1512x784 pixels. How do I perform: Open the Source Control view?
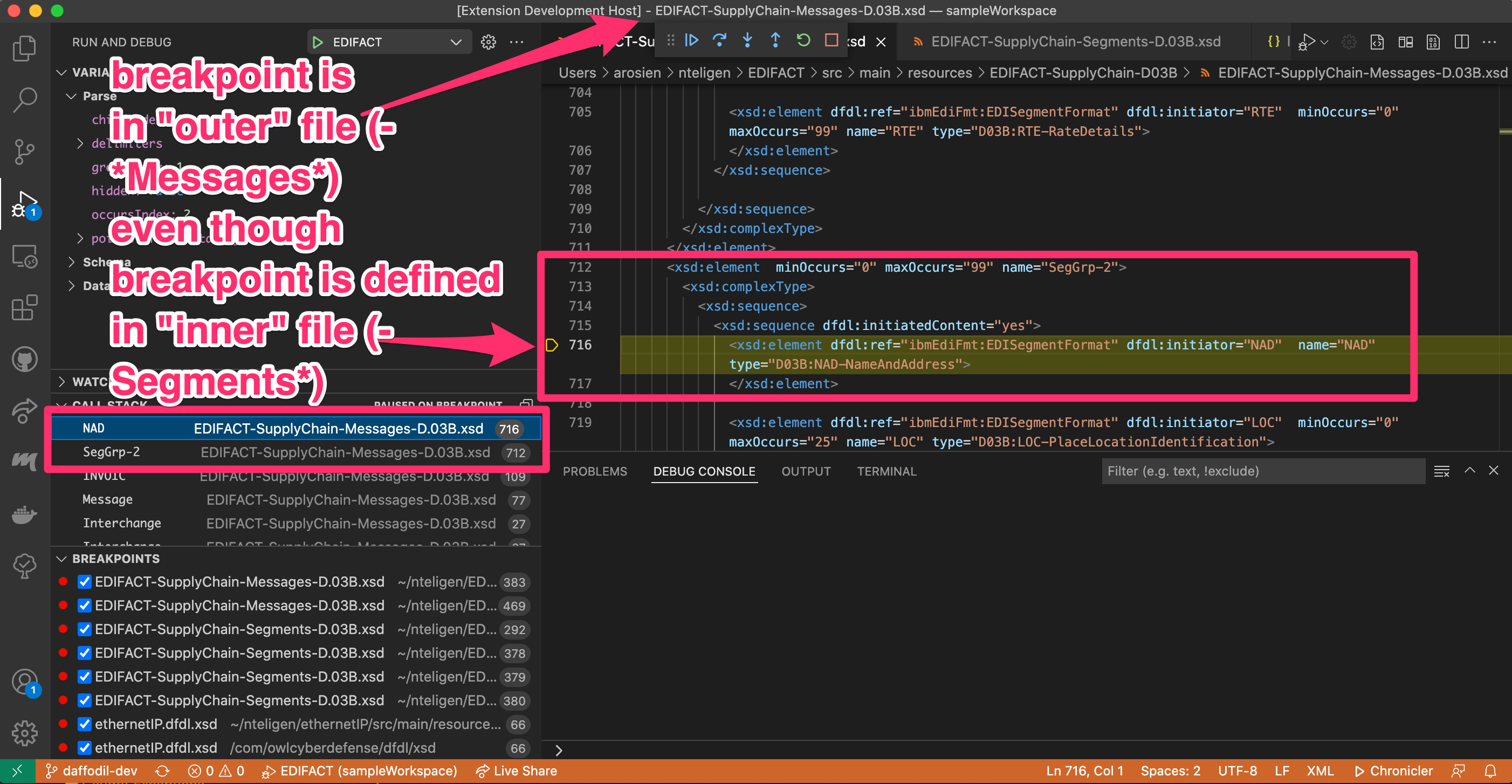tap(24, 152)
